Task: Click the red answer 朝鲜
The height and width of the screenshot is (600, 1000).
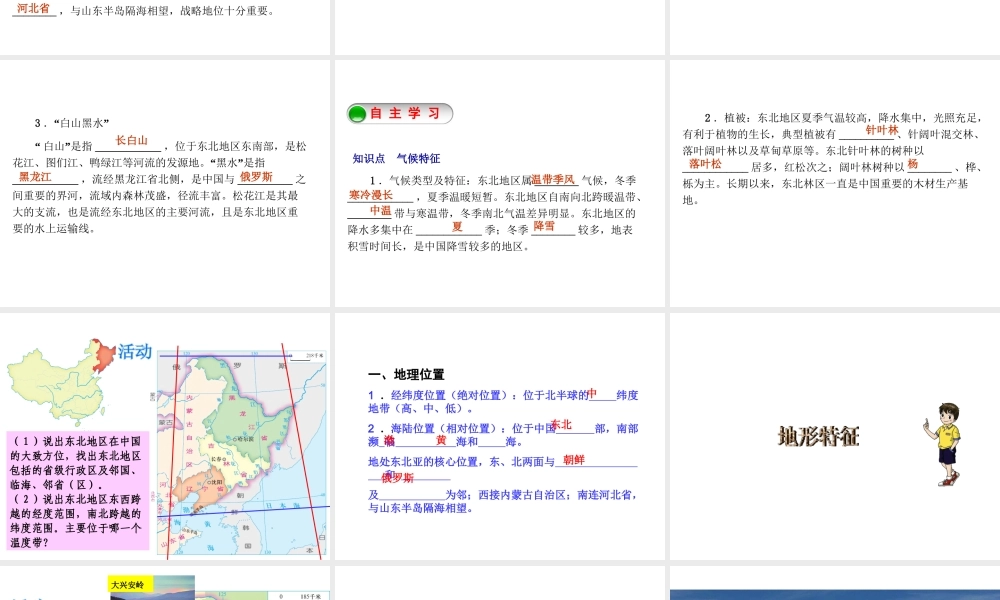Action: [x=574, y=460]
